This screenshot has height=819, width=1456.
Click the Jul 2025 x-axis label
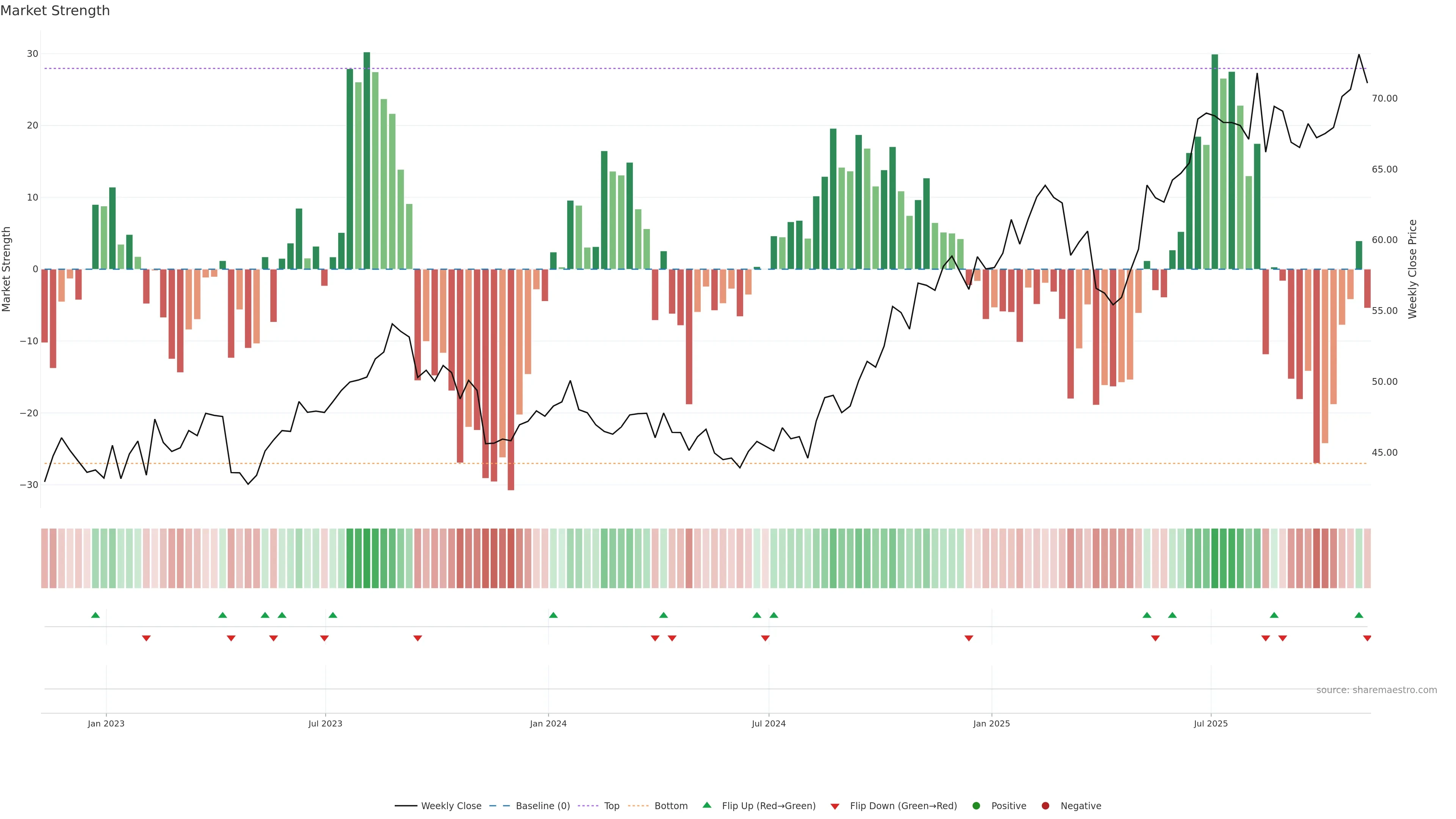(x=1210, y=723)
